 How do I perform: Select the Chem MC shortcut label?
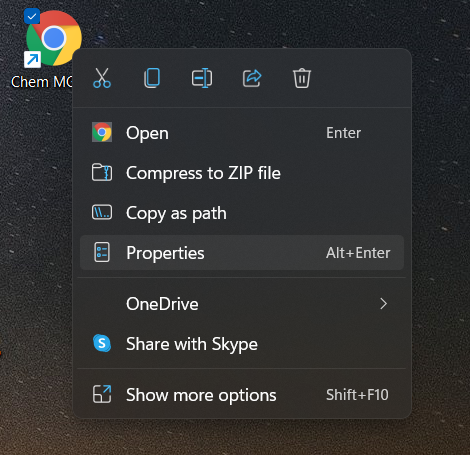(42, 82)
